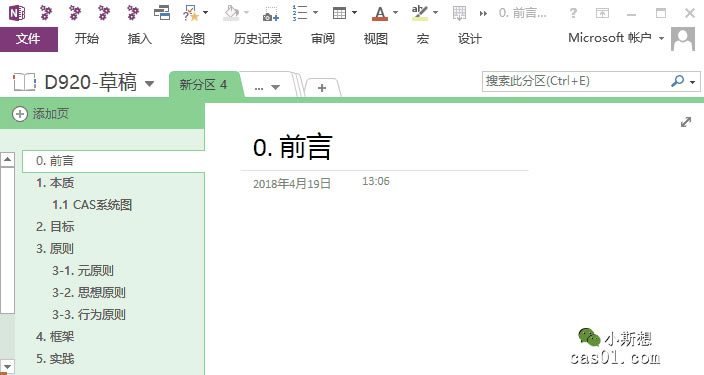The width and height of the screenshot is (704, 375).
Task: Click the page list scroll-down arrow
Action: (x=7, y=366)
